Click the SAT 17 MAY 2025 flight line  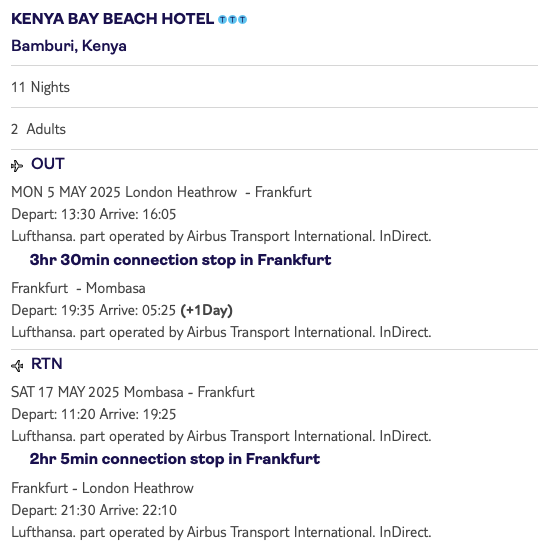click(133, 392)
